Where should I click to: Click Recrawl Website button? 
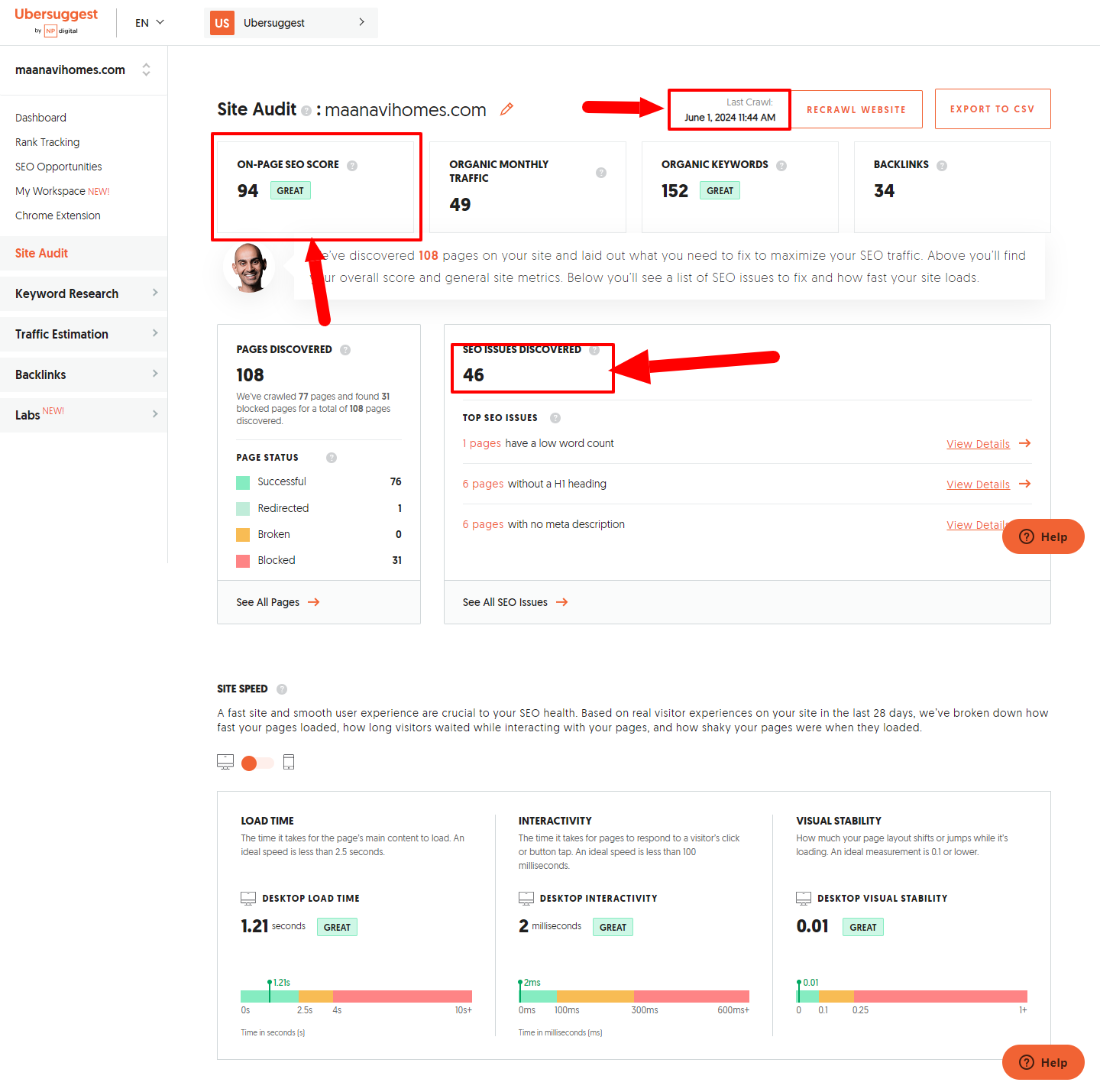point(856,109)
